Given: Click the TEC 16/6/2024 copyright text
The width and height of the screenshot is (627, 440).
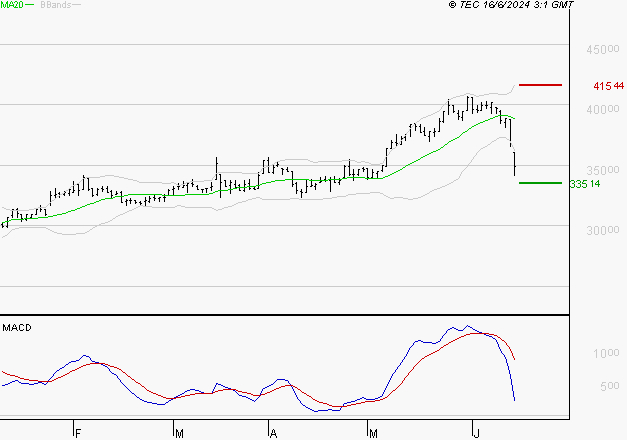Looking at the screenshot, I should (x=511, y=5).
